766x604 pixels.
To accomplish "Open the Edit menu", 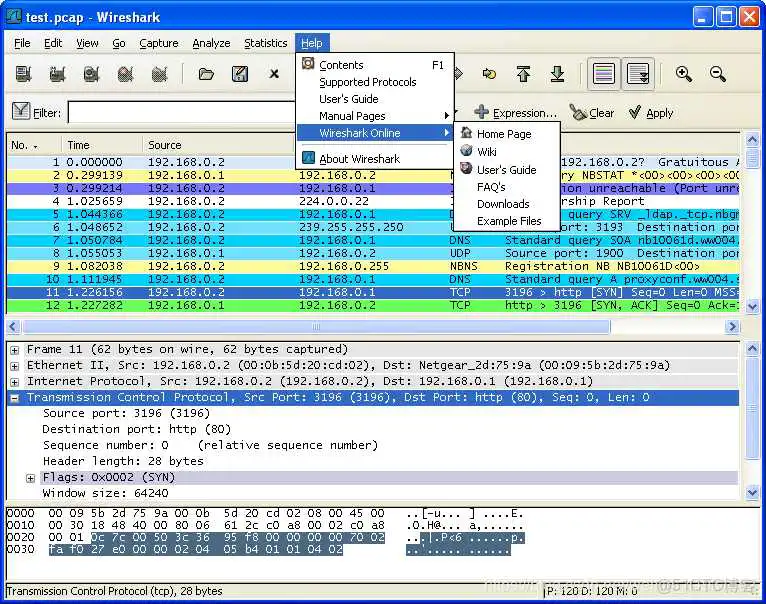I will click(53, 43).
